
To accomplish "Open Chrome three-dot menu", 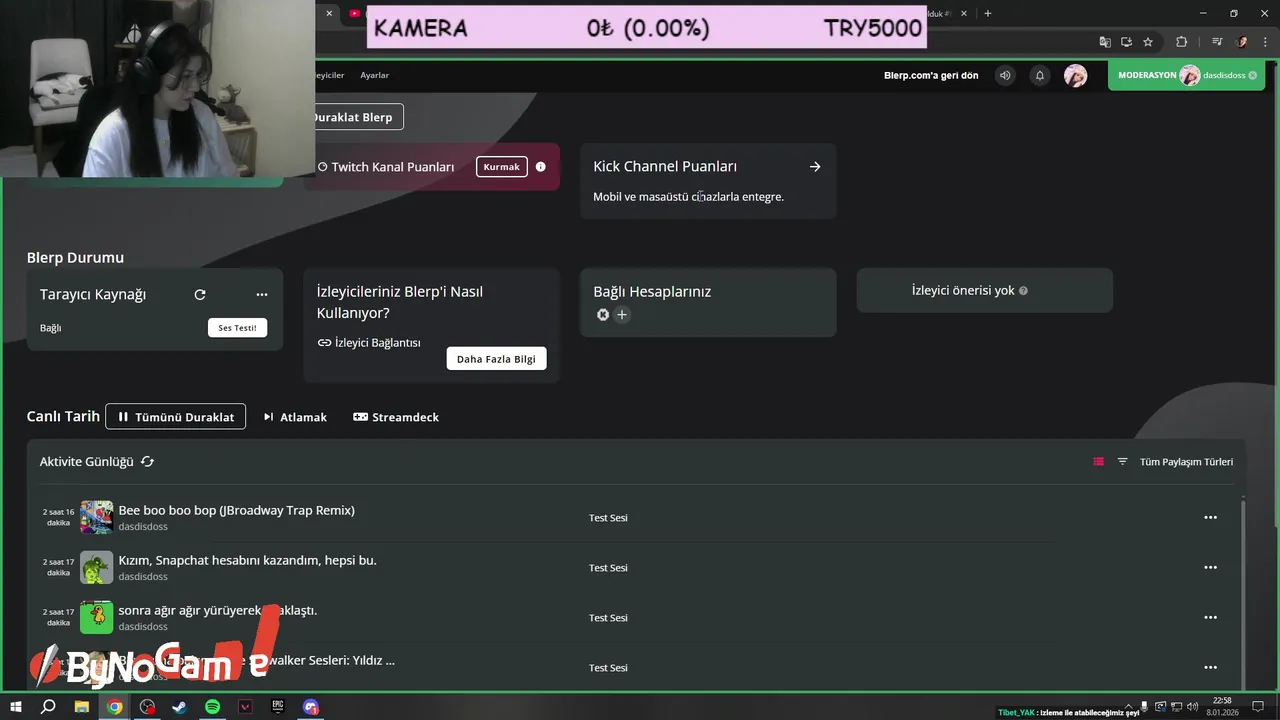I will (1264, 42).
